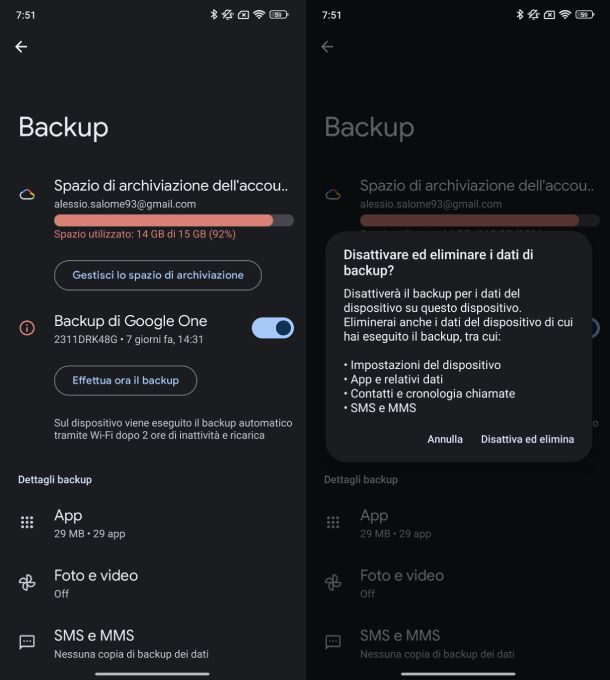Click Gestisci lo spazio di archiviazione button

(x=158, y=275)
